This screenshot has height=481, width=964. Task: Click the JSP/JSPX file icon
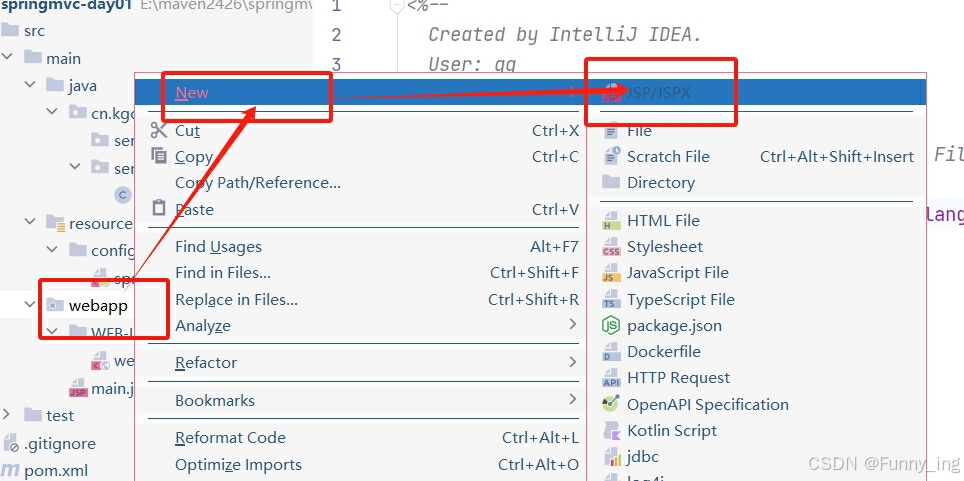coord(612,93)
